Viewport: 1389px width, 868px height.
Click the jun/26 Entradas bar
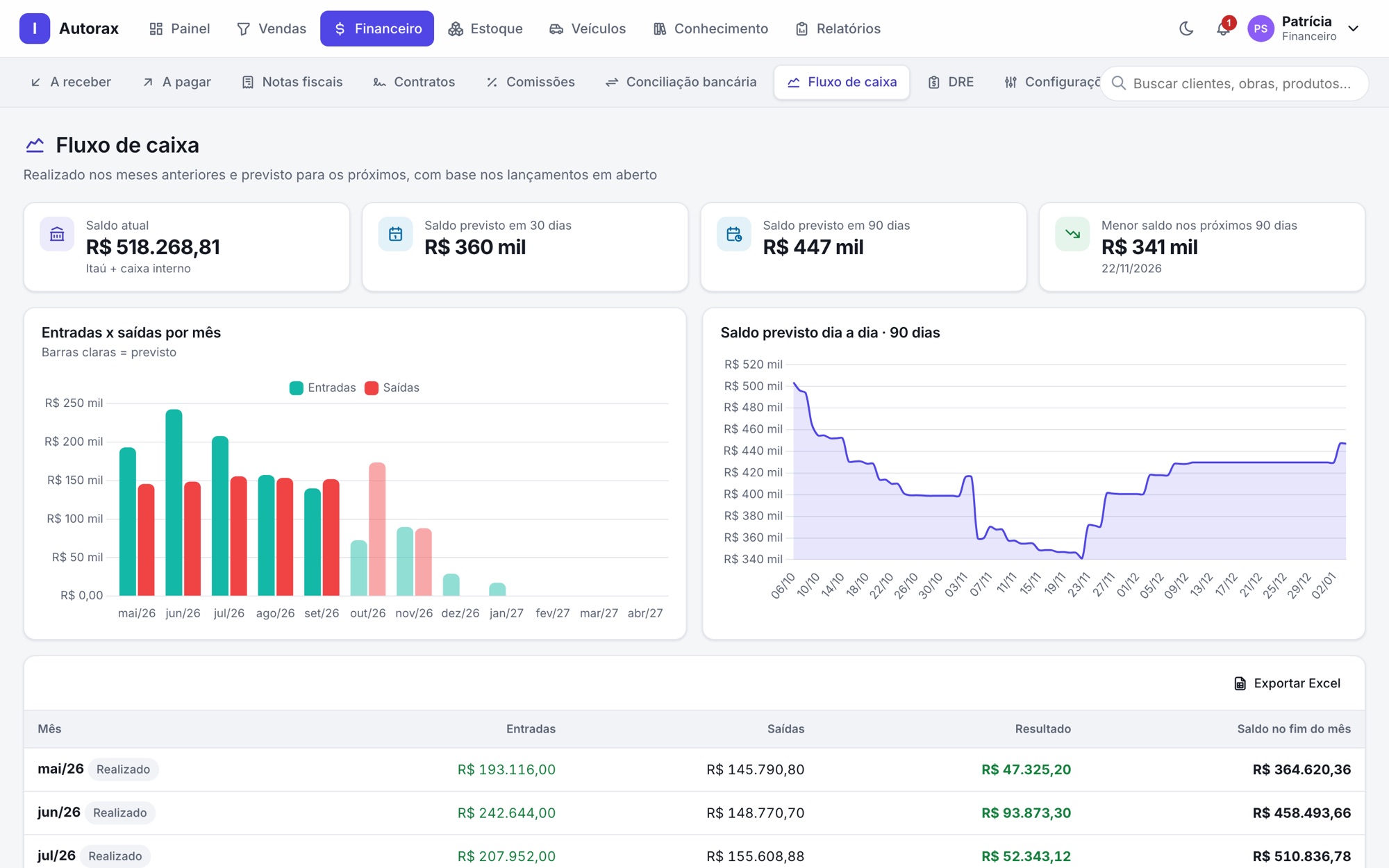[174, 502]
